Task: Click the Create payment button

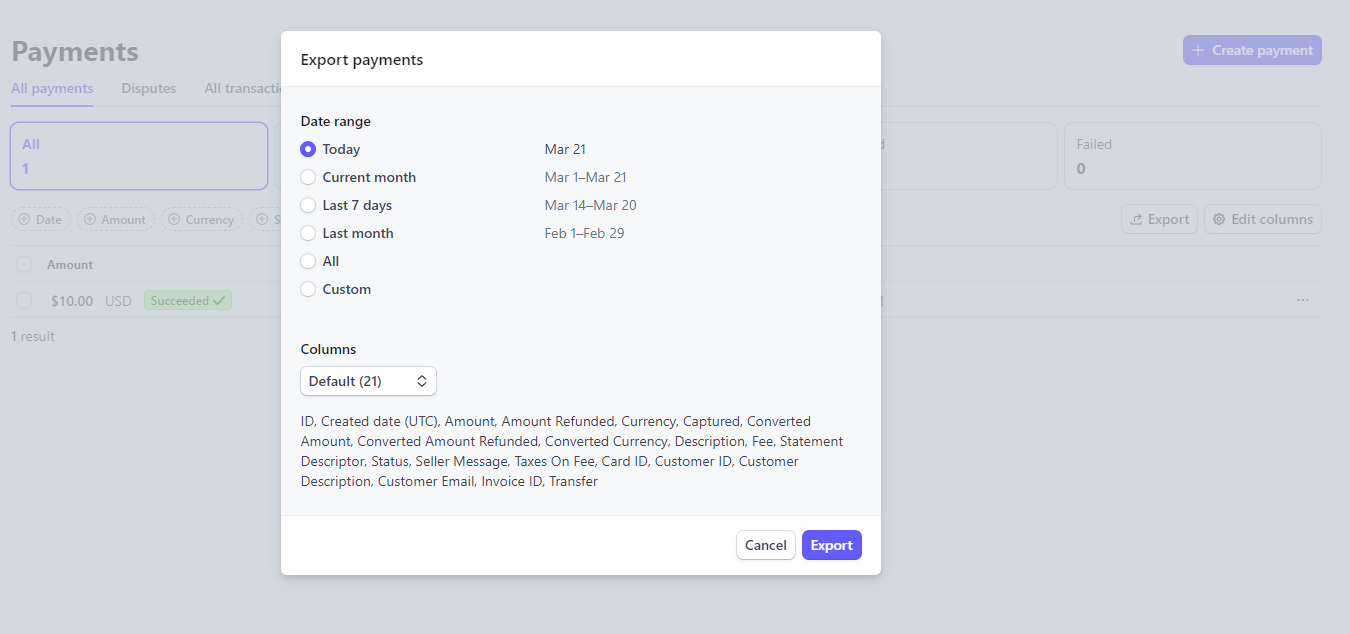Action: click(x=1252, y=50)
